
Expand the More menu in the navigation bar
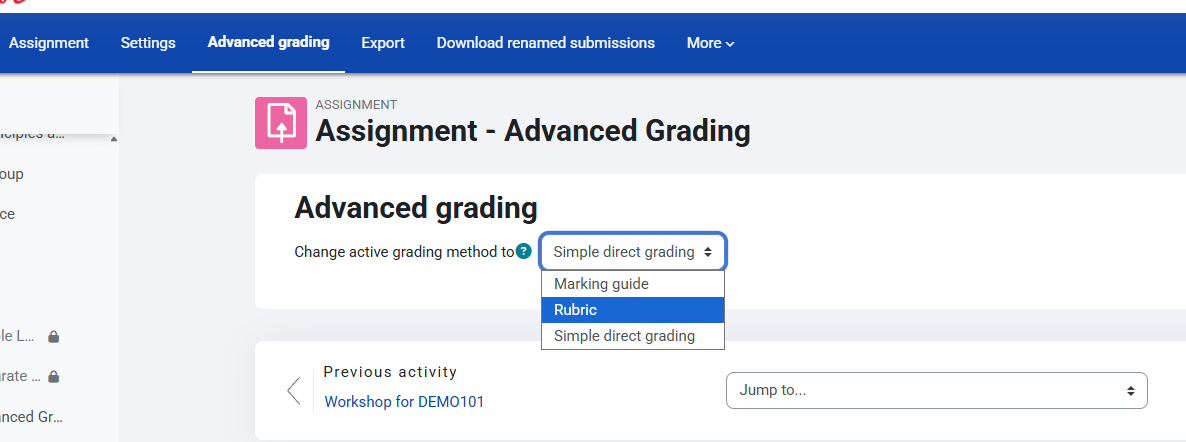coord(710,43)
